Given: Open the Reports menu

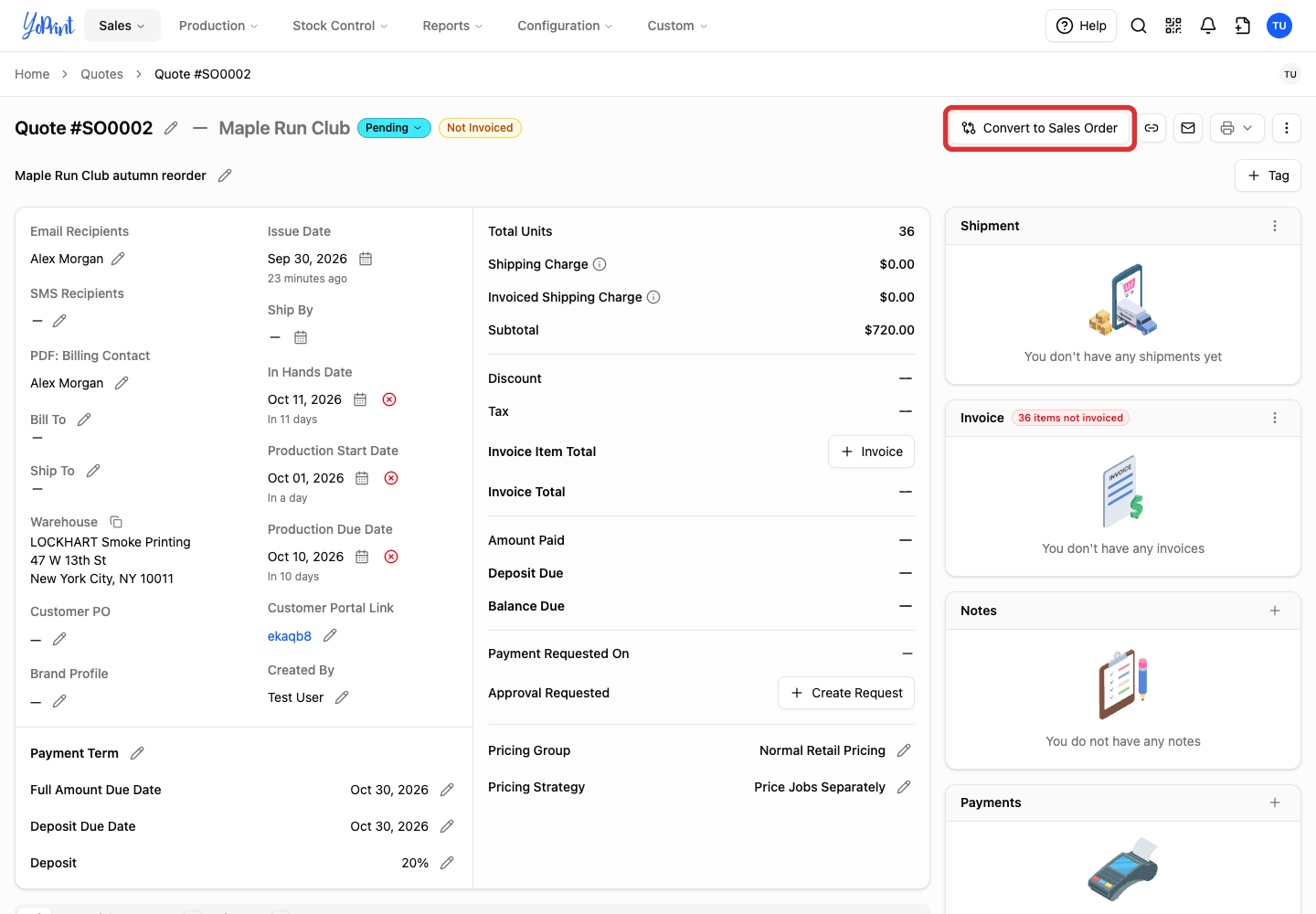Looking at the screenshot, I should tap(452, 26).
